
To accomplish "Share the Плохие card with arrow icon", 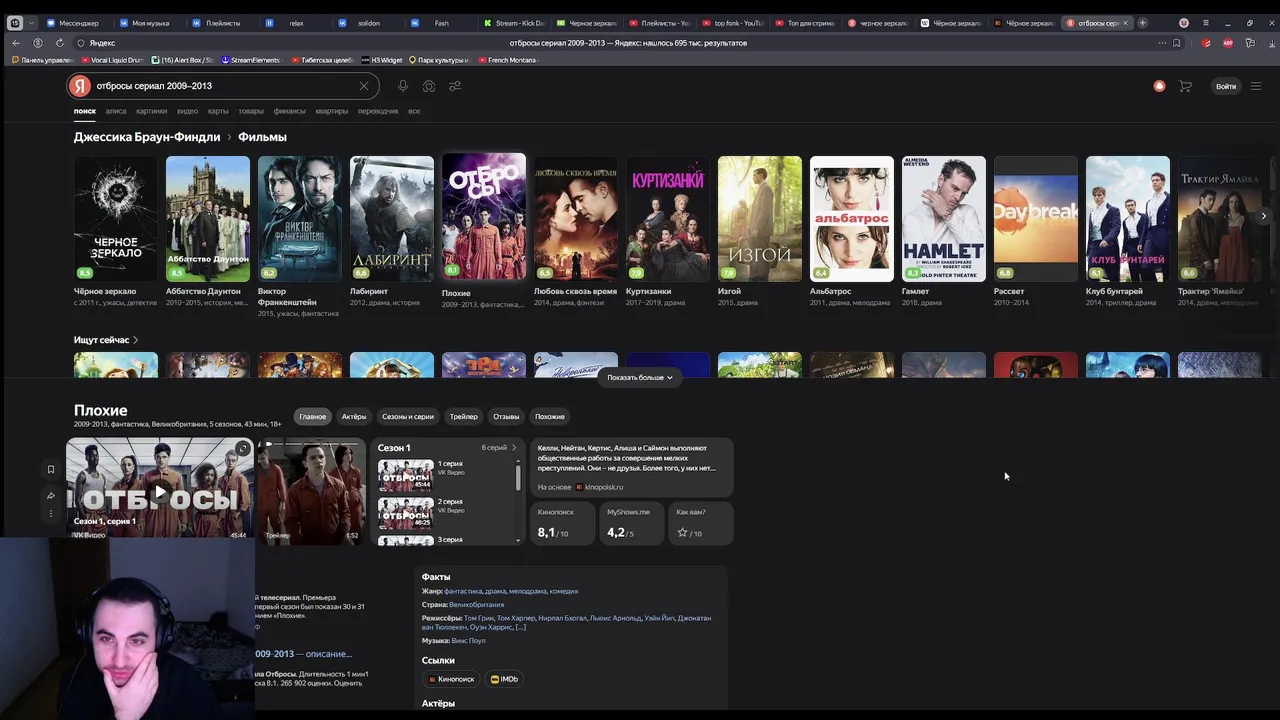I will (50, 495).
